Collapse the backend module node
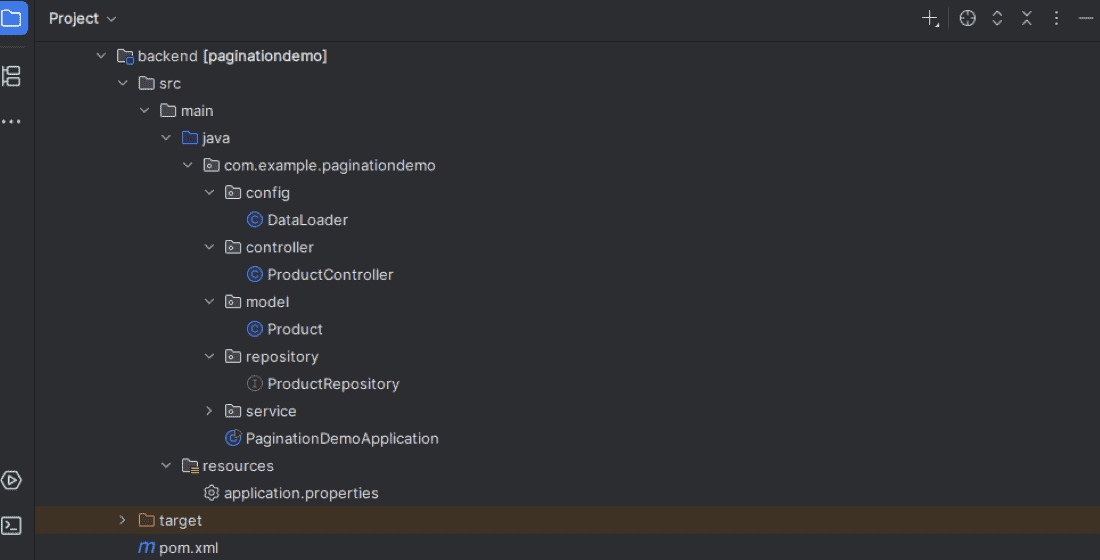 [x=101, y=55]
